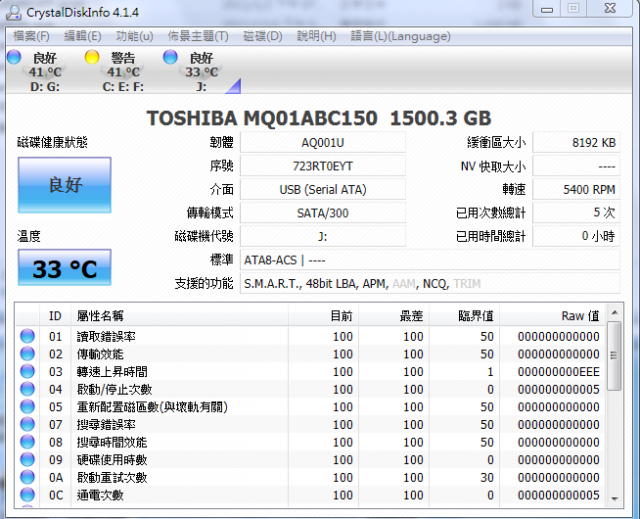This screenshot has height=519, width=640.
Task: Click the serial number field 723RT0EYT
Action: point(322,166)
